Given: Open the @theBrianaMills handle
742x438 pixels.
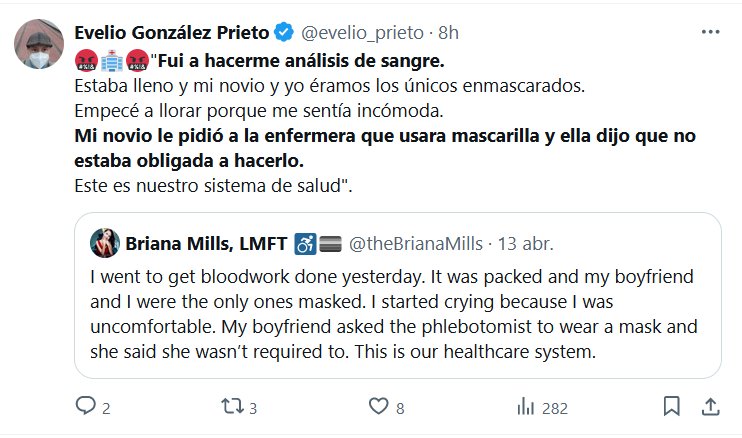Looking at the screenshot, I should point(415,243).
